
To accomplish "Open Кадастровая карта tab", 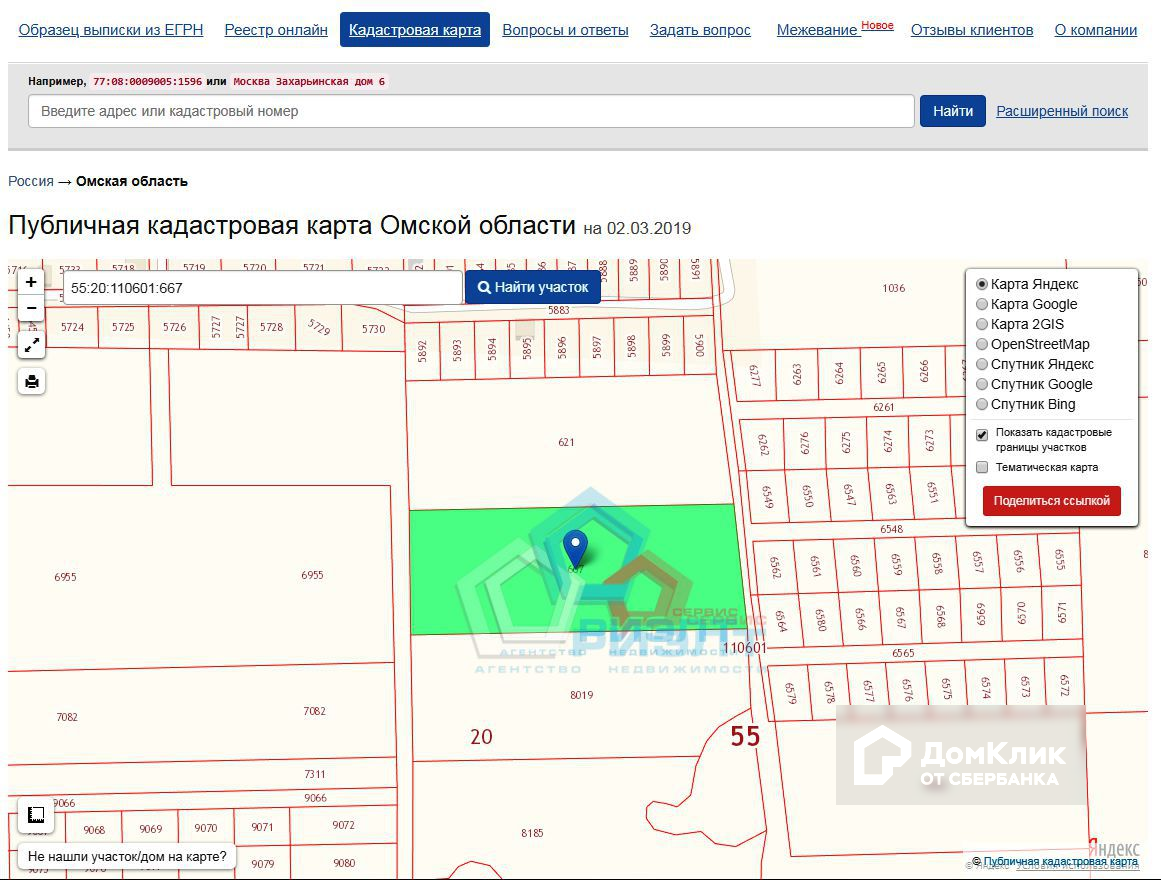I will pos(415,30).
